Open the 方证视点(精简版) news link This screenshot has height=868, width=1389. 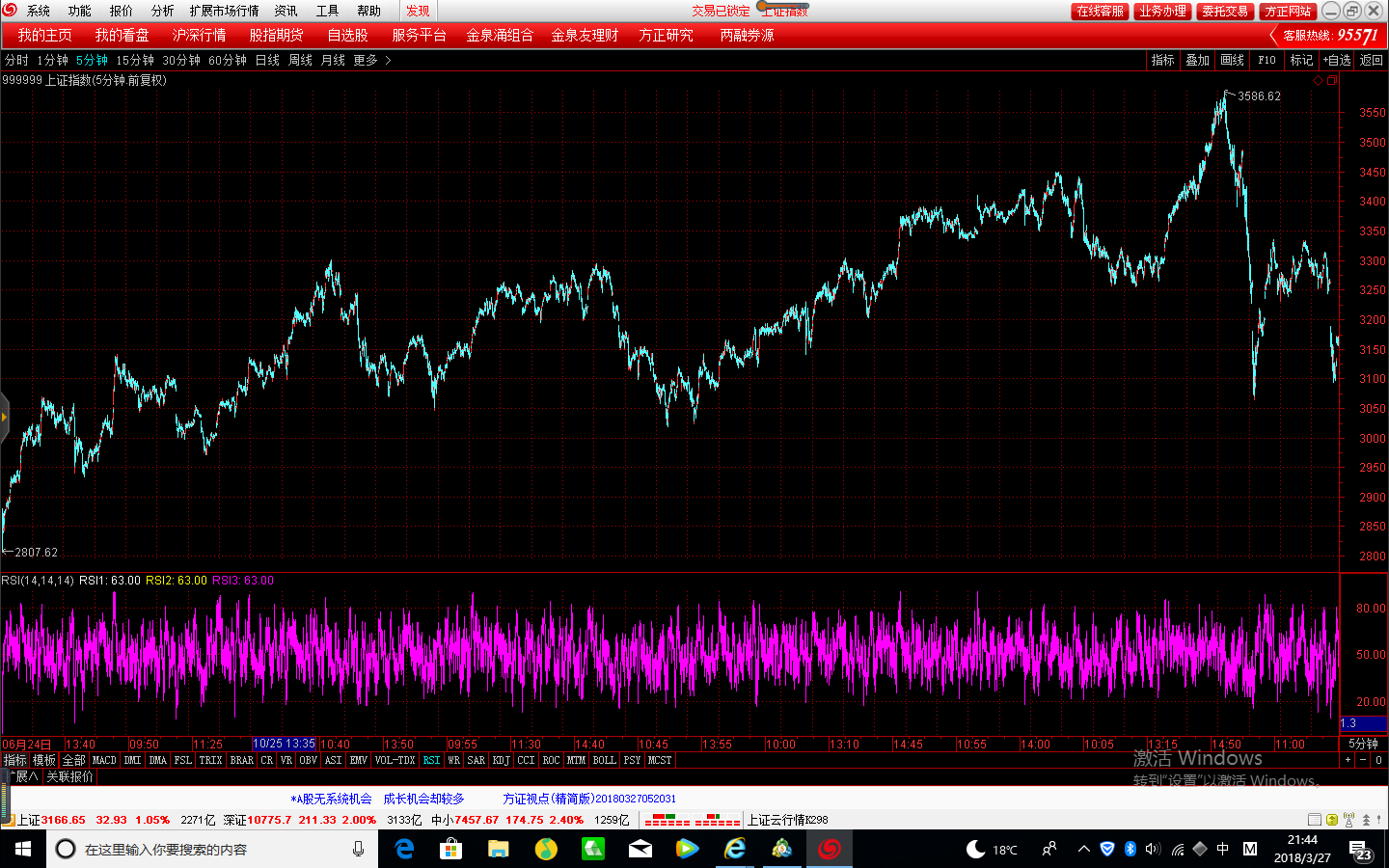point(589,799)
